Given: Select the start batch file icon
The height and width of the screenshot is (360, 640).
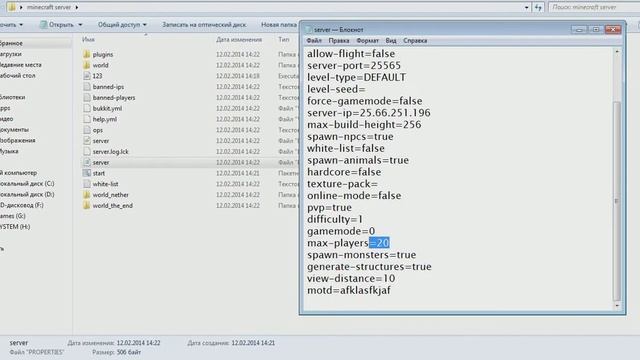Looking at the screenshot, I should 87,173.
